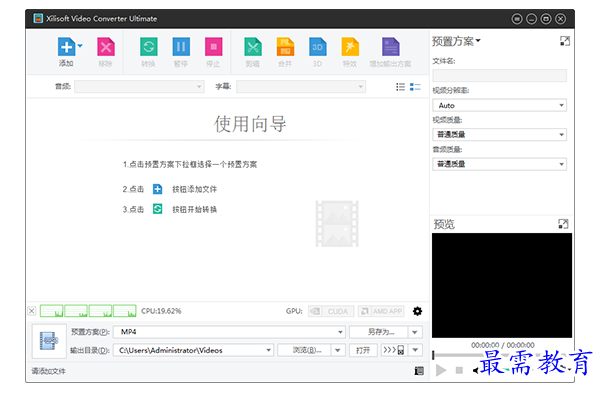Expand the 预置方案 panel header menu
The width and height of the screenshot is (601, 394).
point(456,41)
